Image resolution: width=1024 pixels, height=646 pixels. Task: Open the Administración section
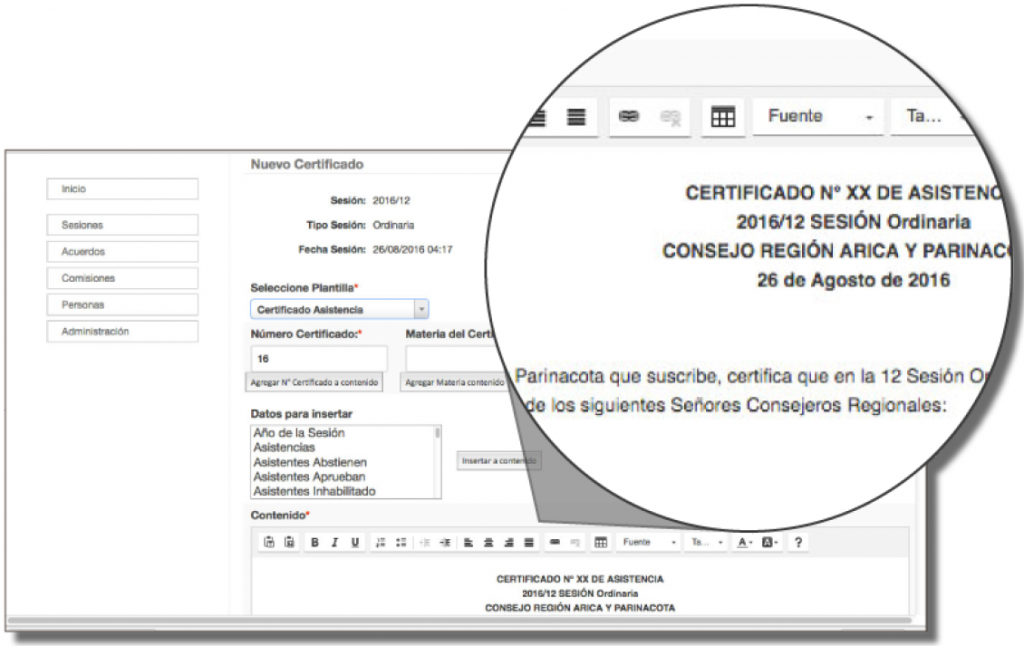pos(122,331)
